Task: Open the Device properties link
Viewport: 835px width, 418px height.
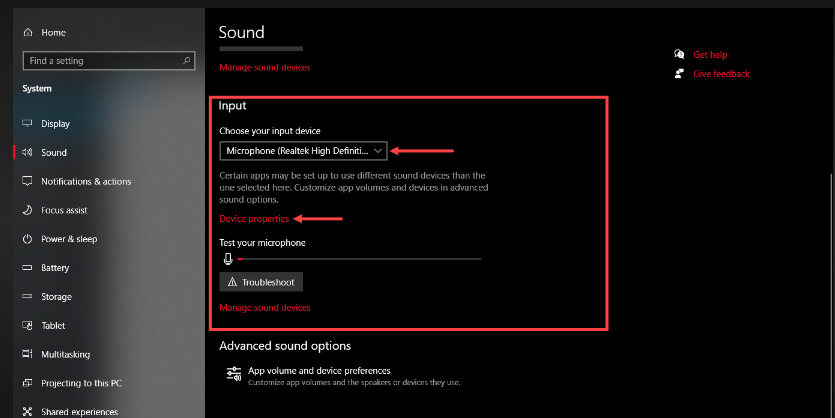Action: 254,218
